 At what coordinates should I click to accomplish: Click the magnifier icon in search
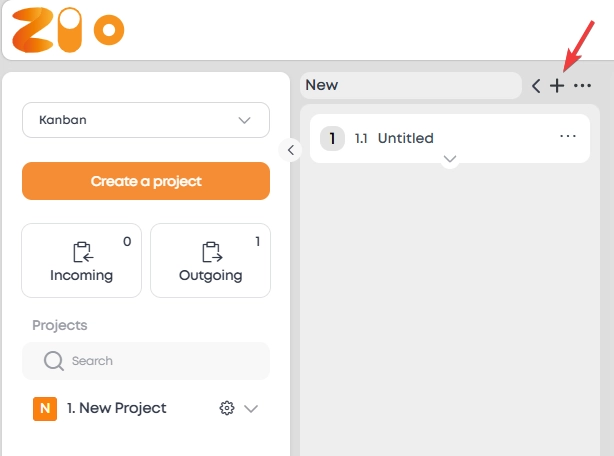(54, 361)
